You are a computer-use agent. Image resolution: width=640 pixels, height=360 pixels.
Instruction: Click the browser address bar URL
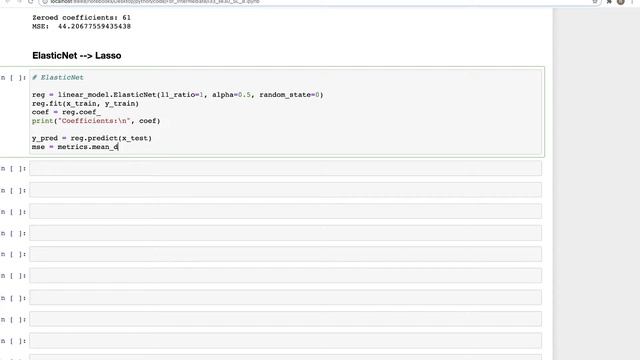click(155, 2)
